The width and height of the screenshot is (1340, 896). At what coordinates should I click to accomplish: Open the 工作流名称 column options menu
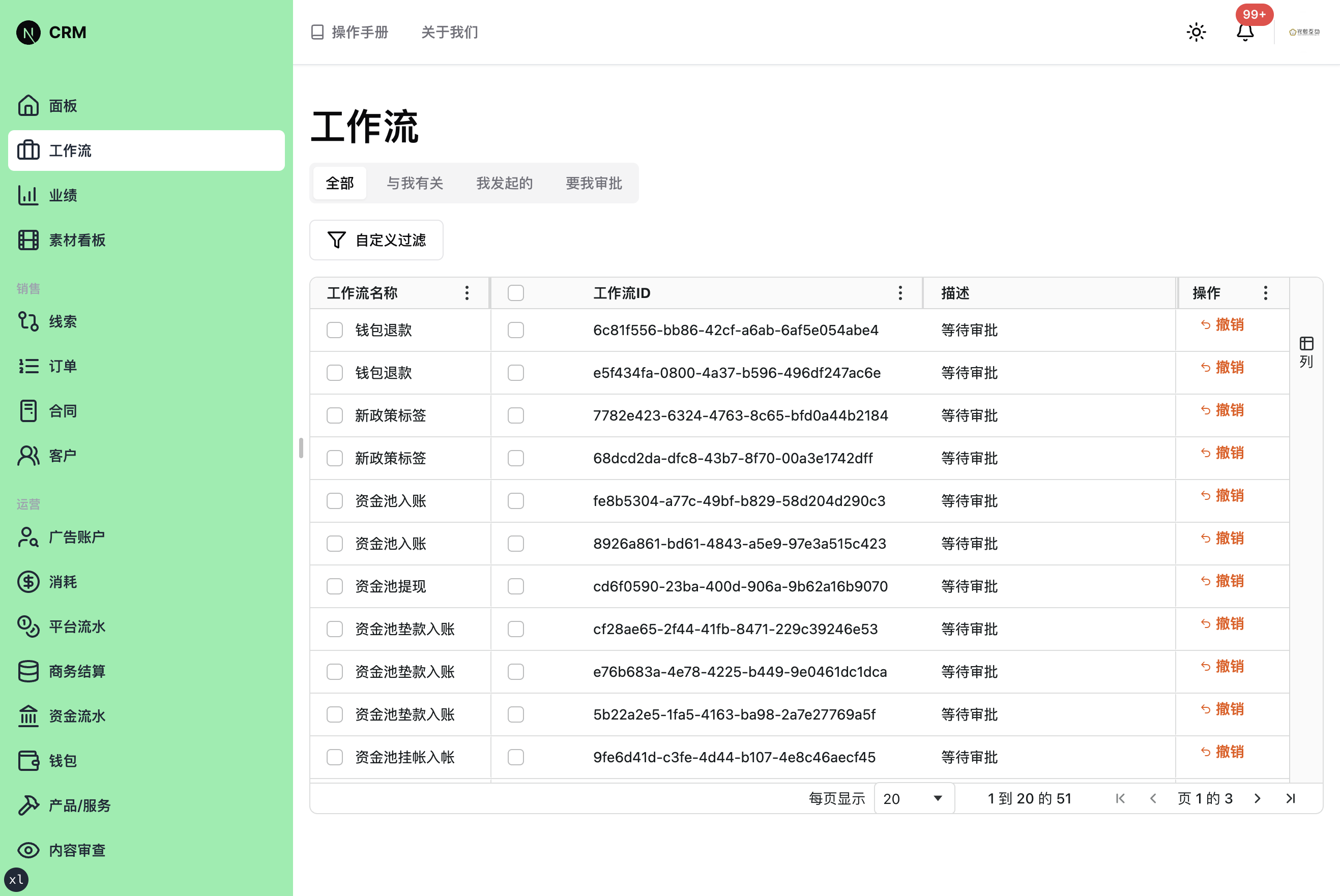[x=467, y=293]
